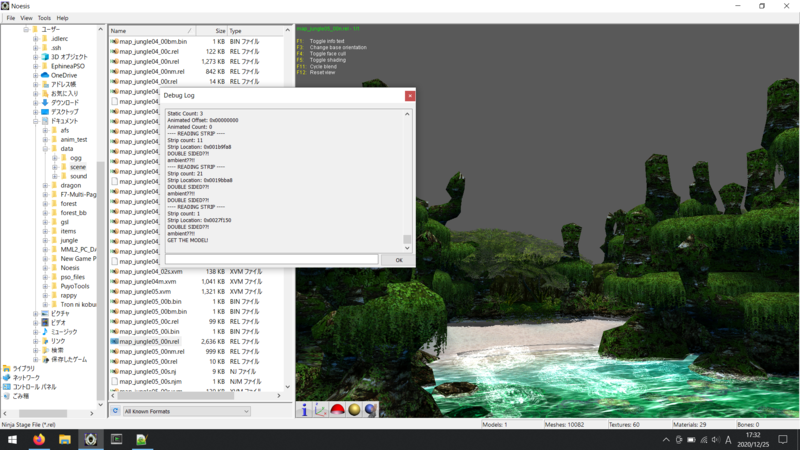Select file map_jungle05.xvm
Image resolution: width=800 pixels, height=450 pixels.
[x=145, y=291]
